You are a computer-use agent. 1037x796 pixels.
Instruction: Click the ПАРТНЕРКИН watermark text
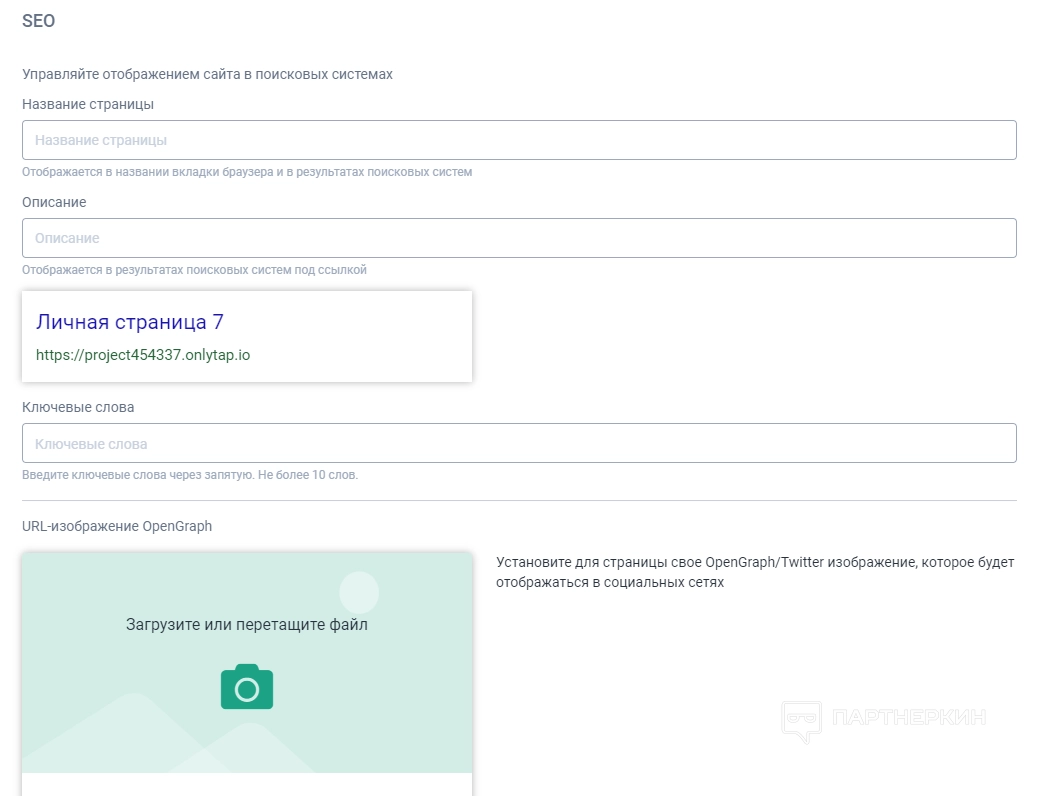(908, 718)
